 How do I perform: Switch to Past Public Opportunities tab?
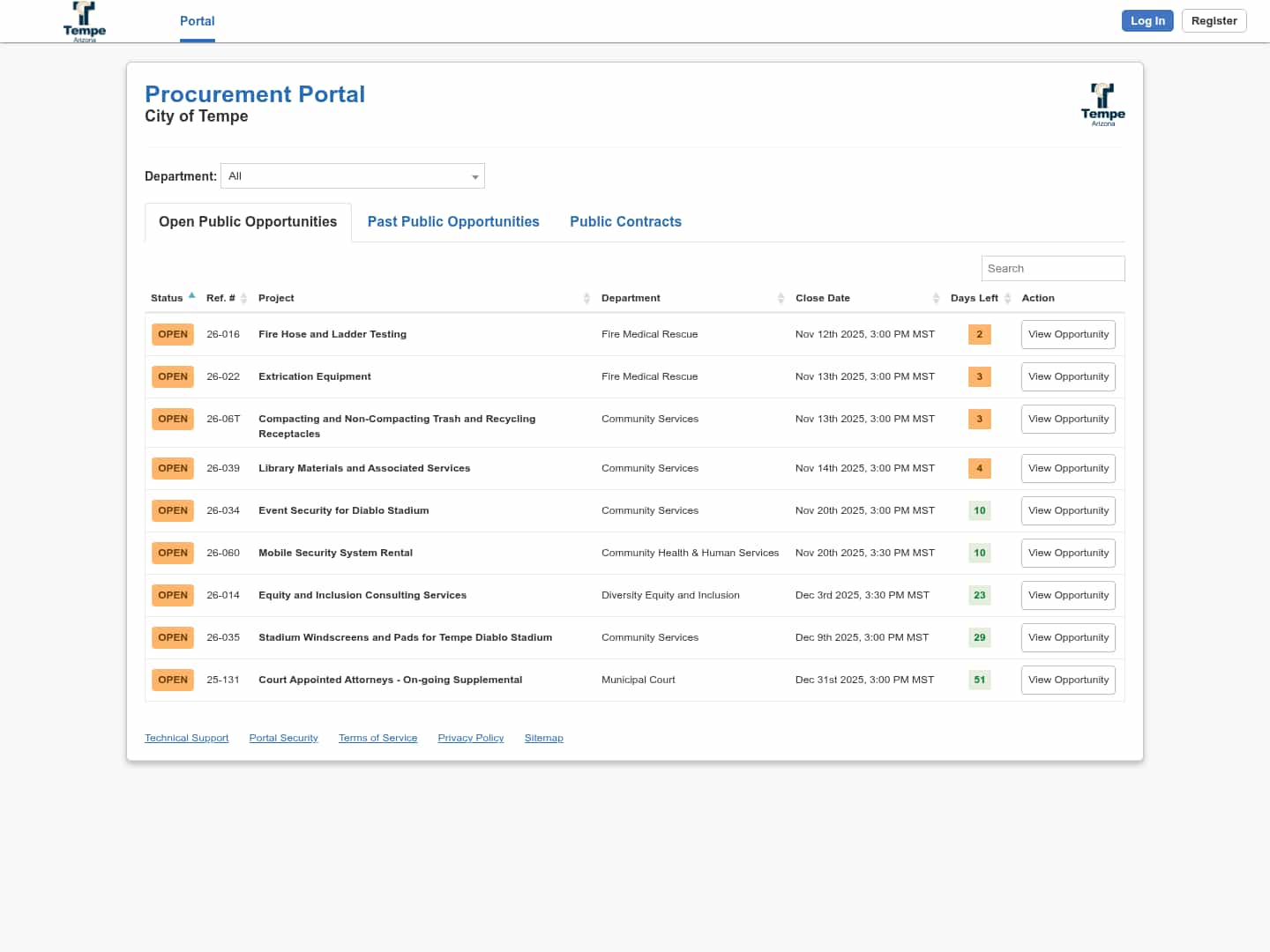click(453, 222)
